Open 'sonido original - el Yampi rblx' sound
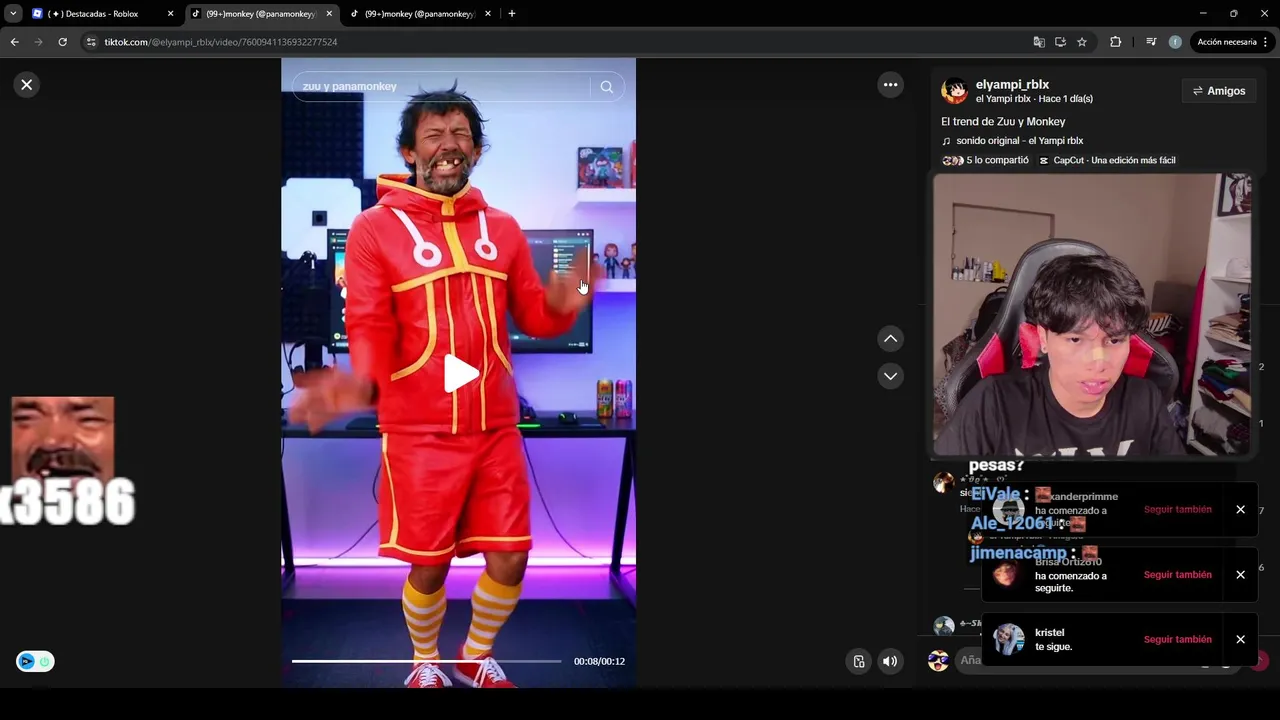This screenshot has height=720, width=1280. (x=1019, y=141)
